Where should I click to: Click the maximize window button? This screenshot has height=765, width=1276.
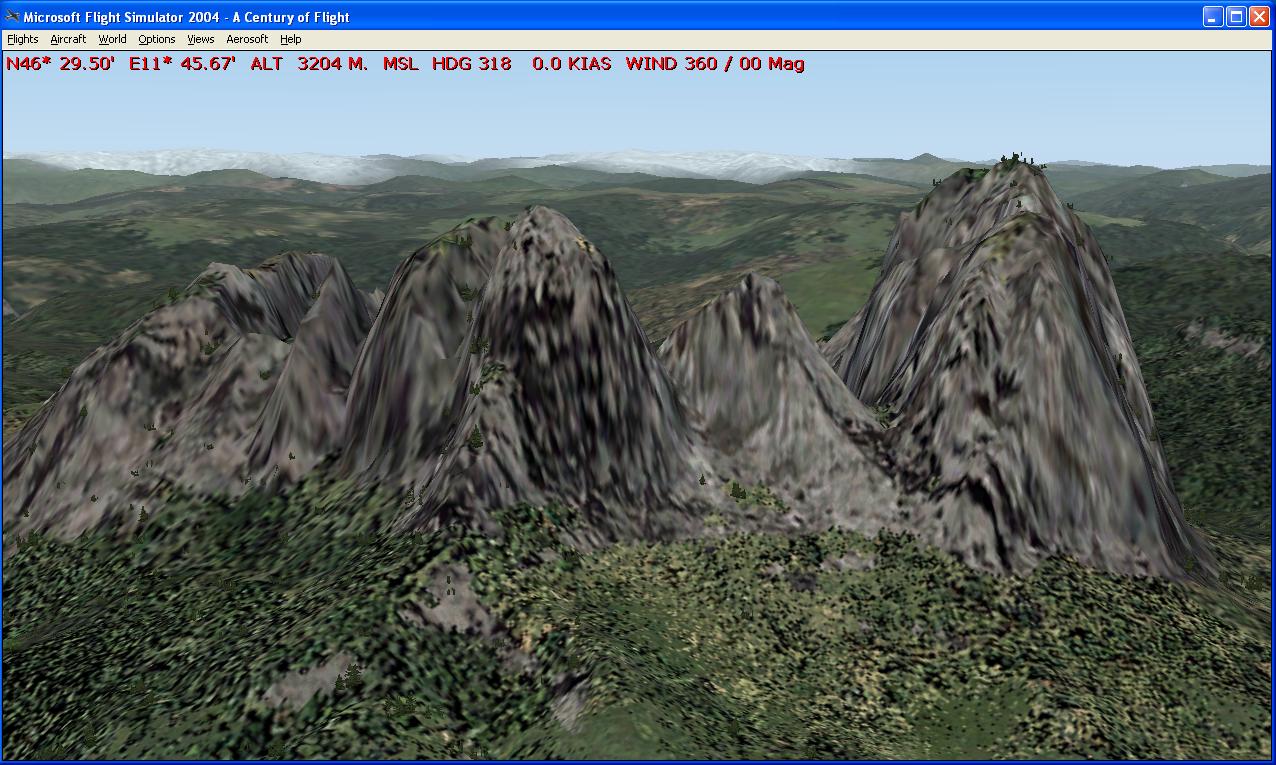1236,17
